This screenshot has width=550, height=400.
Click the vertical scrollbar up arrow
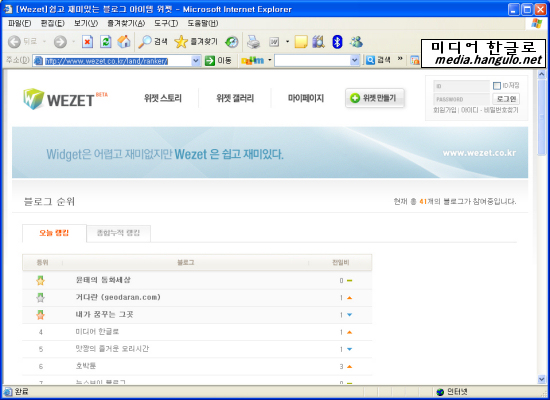[541, 74]
